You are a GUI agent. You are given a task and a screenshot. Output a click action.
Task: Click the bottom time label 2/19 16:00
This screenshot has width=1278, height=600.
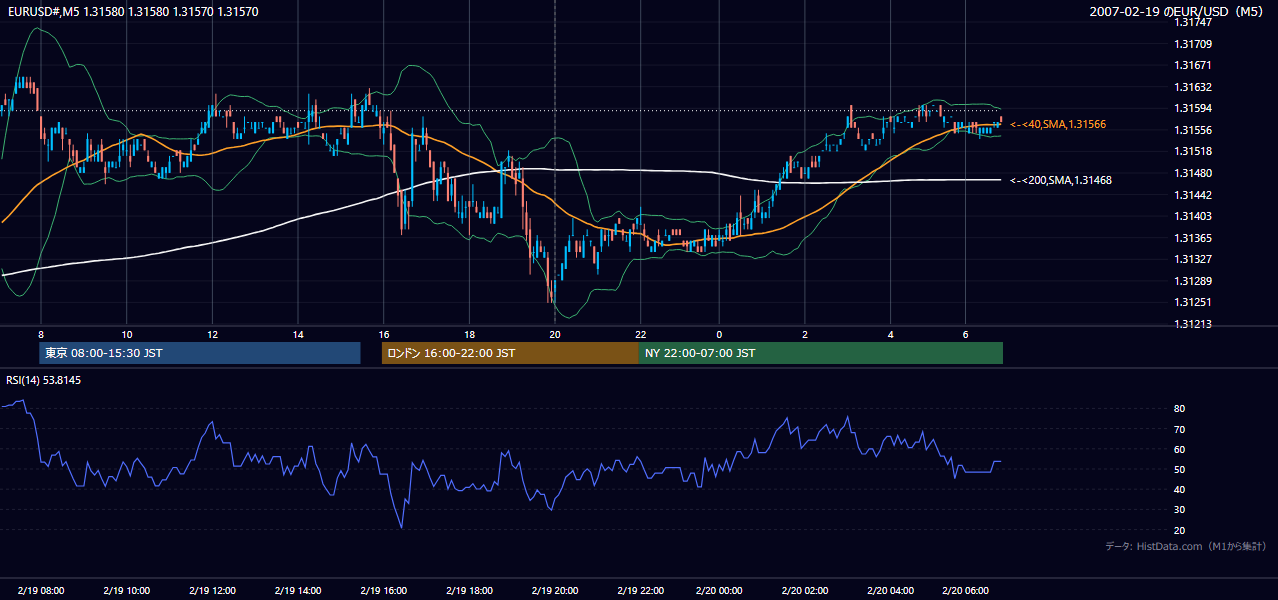pyautogui.click(x=383, y=591)
